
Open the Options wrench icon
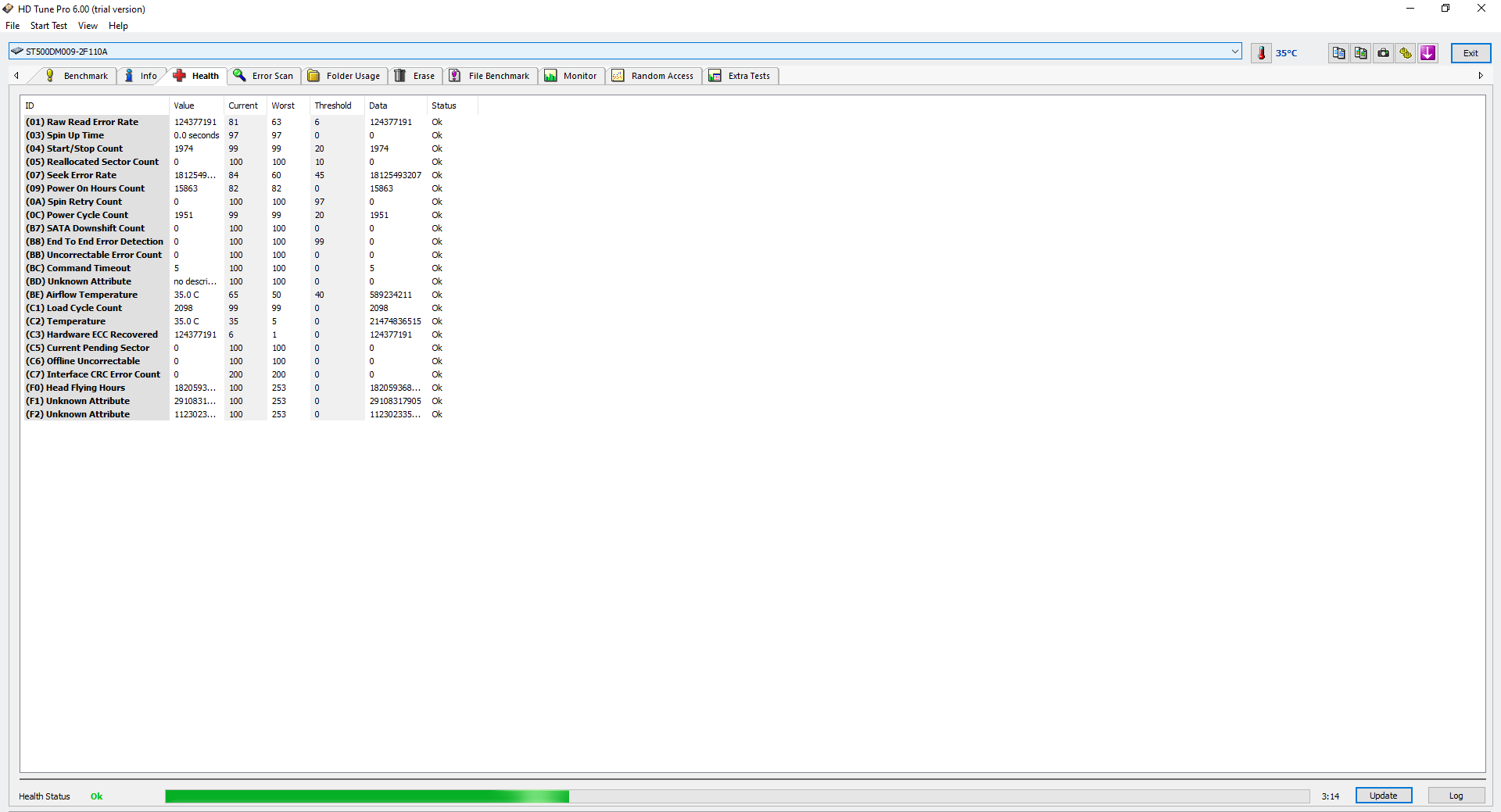pyautogui.click(x=1406, y=52)
